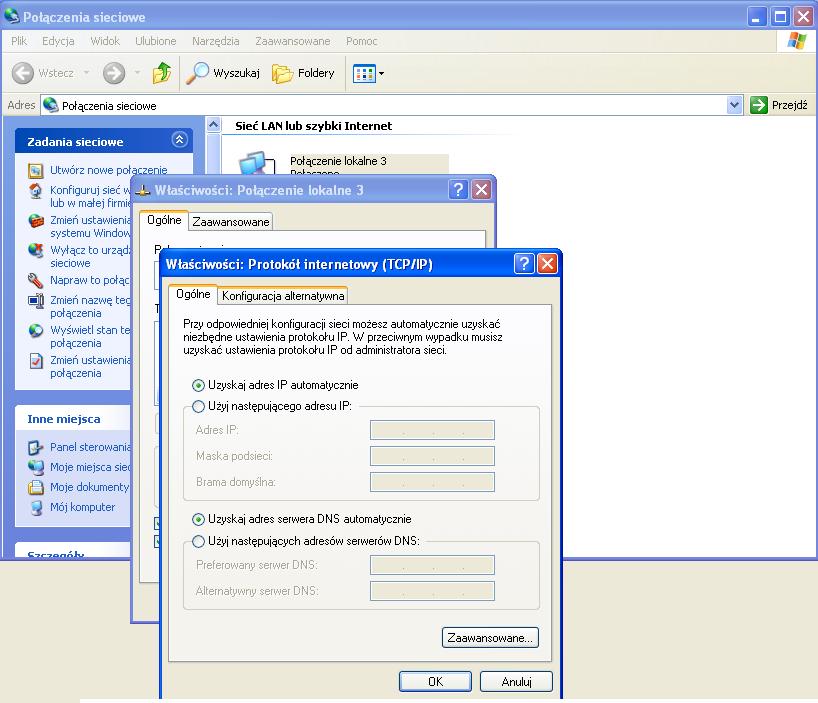Open the Pomoc menu
The width and height of the screenshot is (818, 703).
(362, 41)
